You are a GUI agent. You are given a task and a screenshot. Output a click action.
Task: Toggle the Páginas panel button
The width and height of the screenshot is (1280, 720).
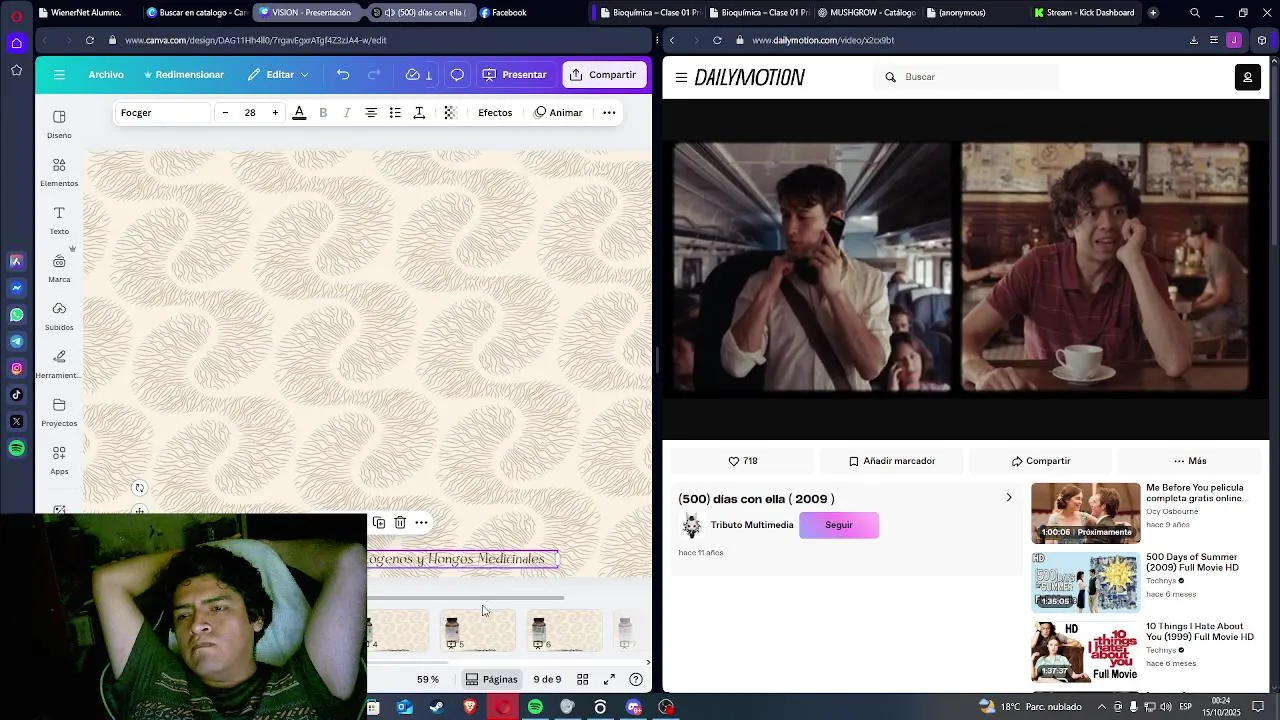491,679
